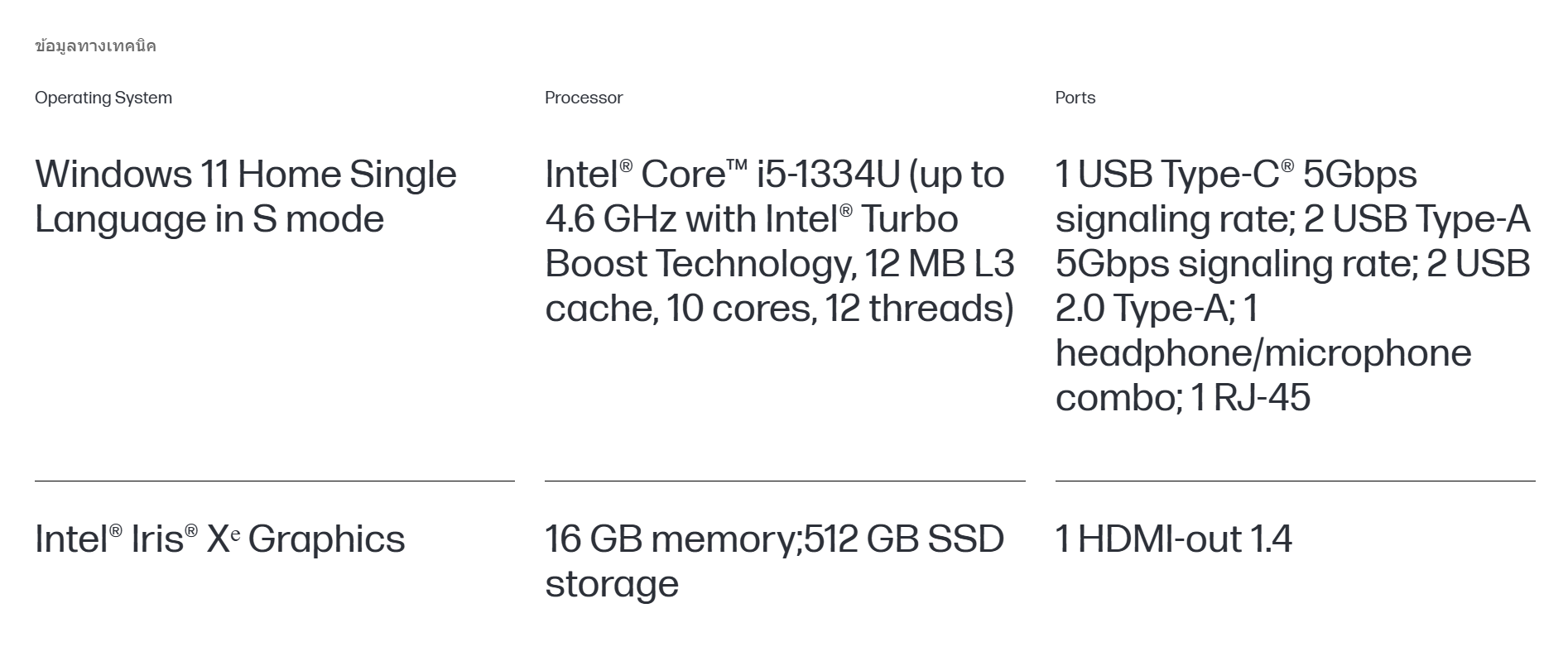The image size is (1568, 661).
Task: Click the "Windows 11 Home Single" text
Action: [x=245, y=175]
